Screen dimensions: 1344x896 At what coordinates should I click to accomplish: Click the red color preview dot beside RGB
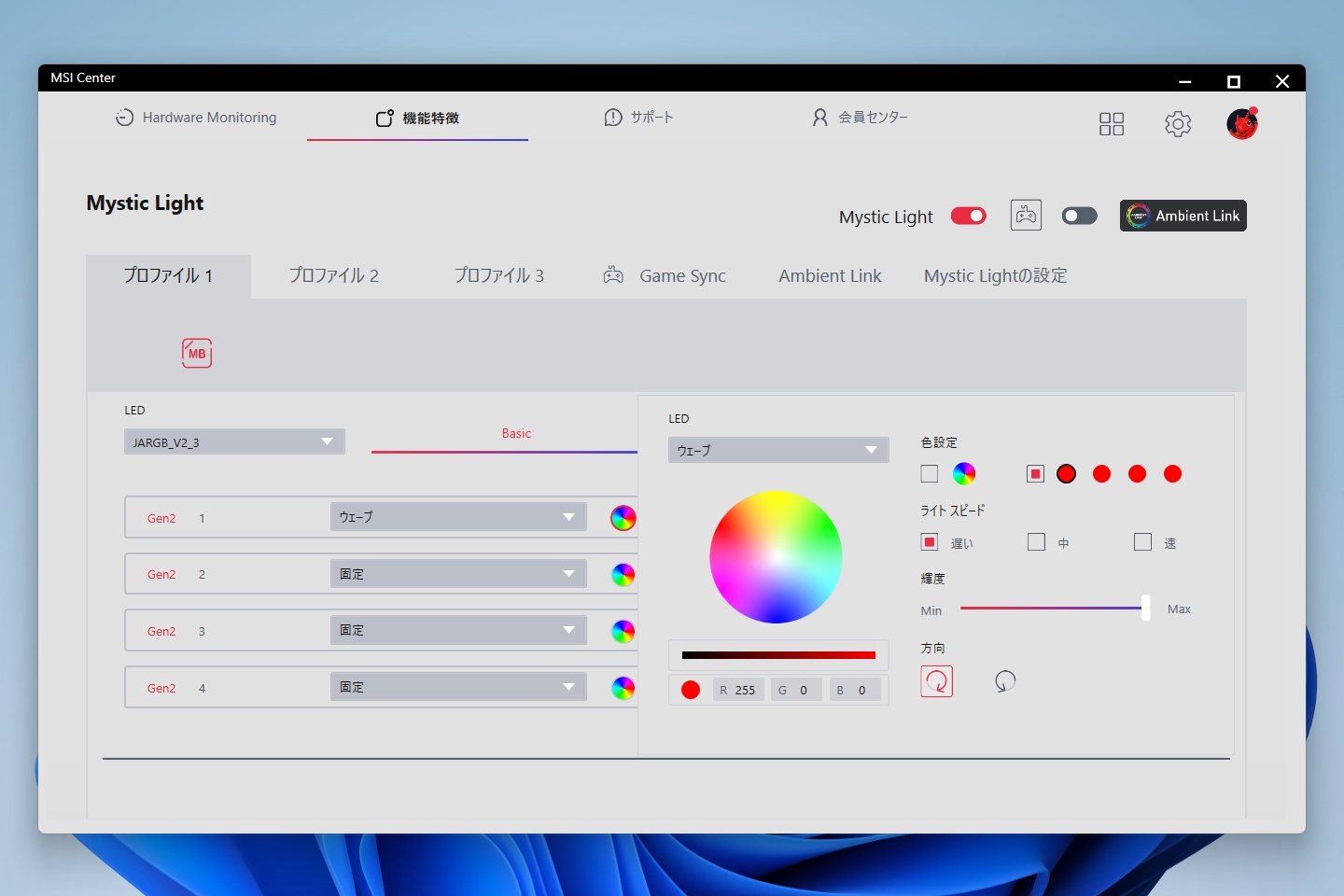click(x=691, y=690)
